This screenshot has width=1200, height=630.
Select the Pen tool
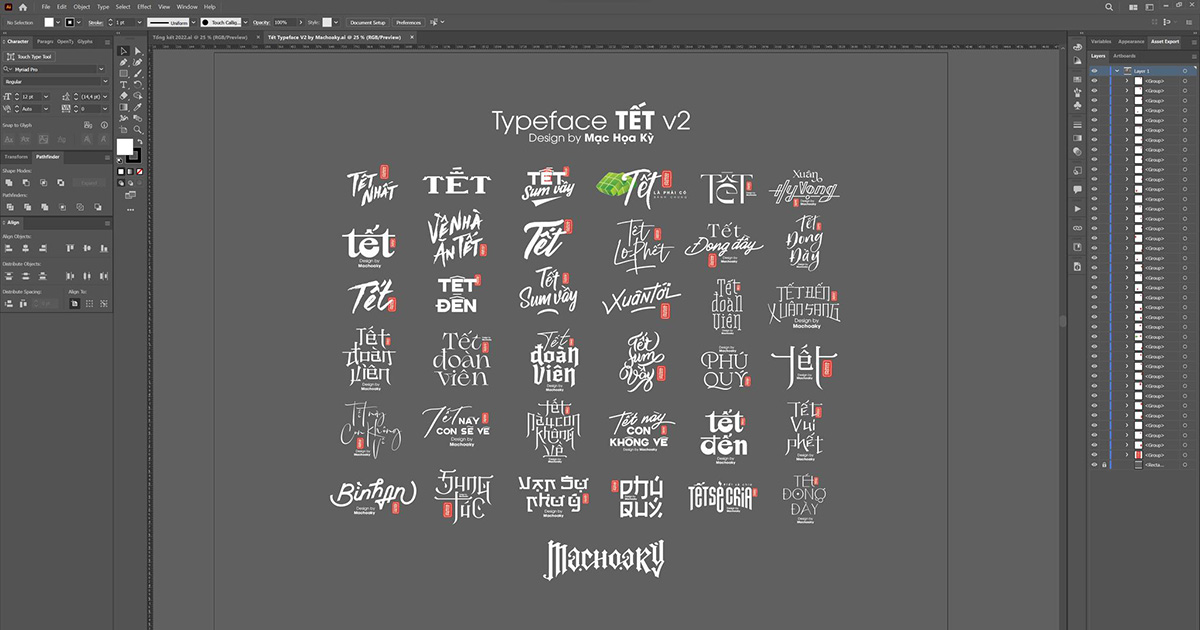[123, 62]
